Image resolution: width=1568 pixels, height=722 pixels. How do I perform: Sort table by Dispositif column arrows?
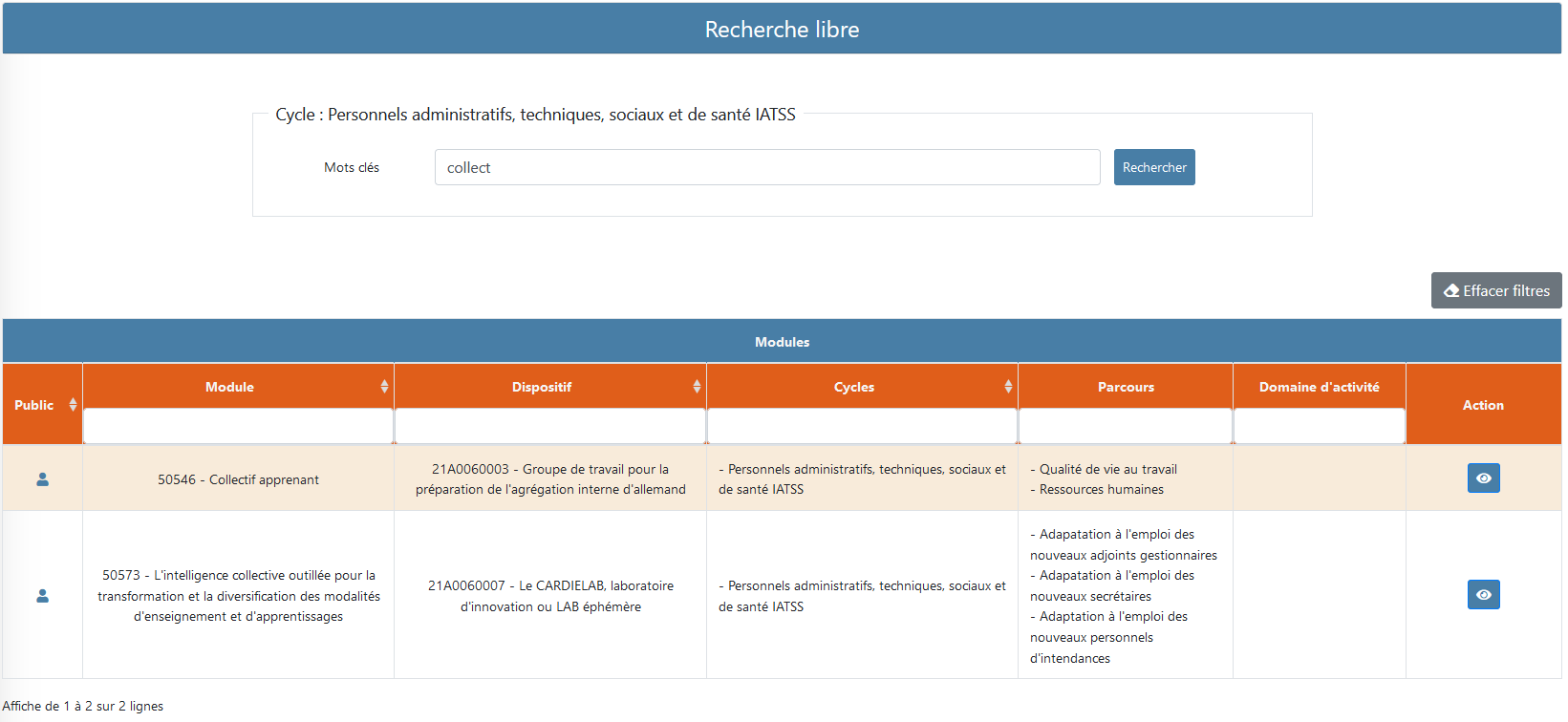pos(697,387)
